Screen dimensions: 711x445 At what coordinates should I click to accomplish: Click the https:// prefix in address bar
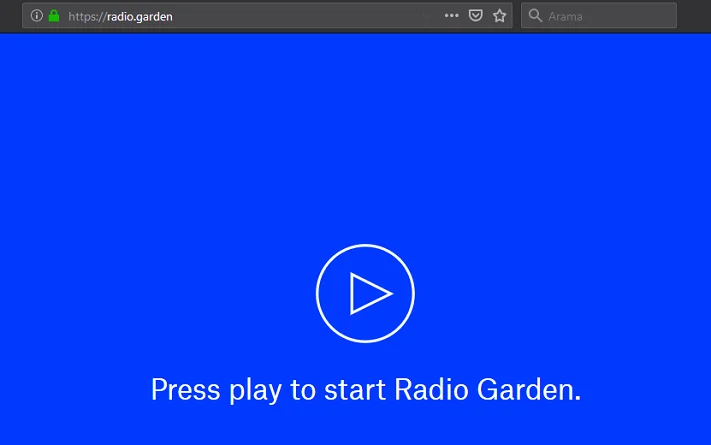pos(87,16)
